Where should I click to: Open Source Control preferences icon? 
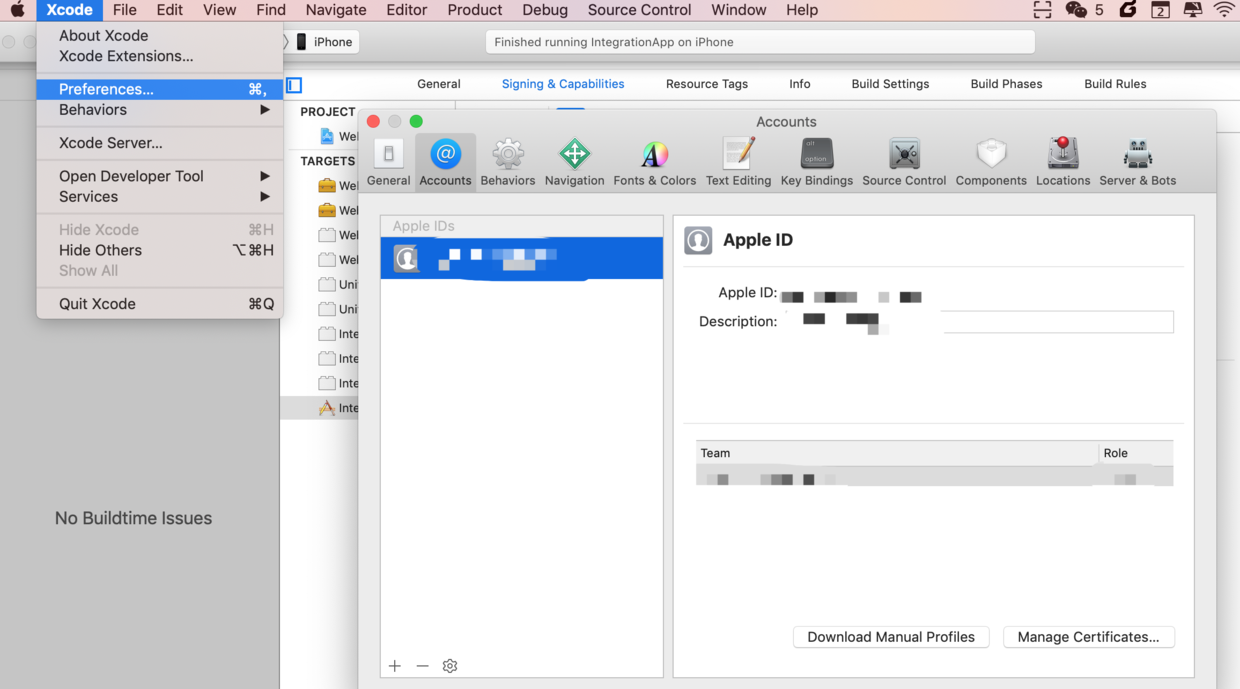(904, 154)
